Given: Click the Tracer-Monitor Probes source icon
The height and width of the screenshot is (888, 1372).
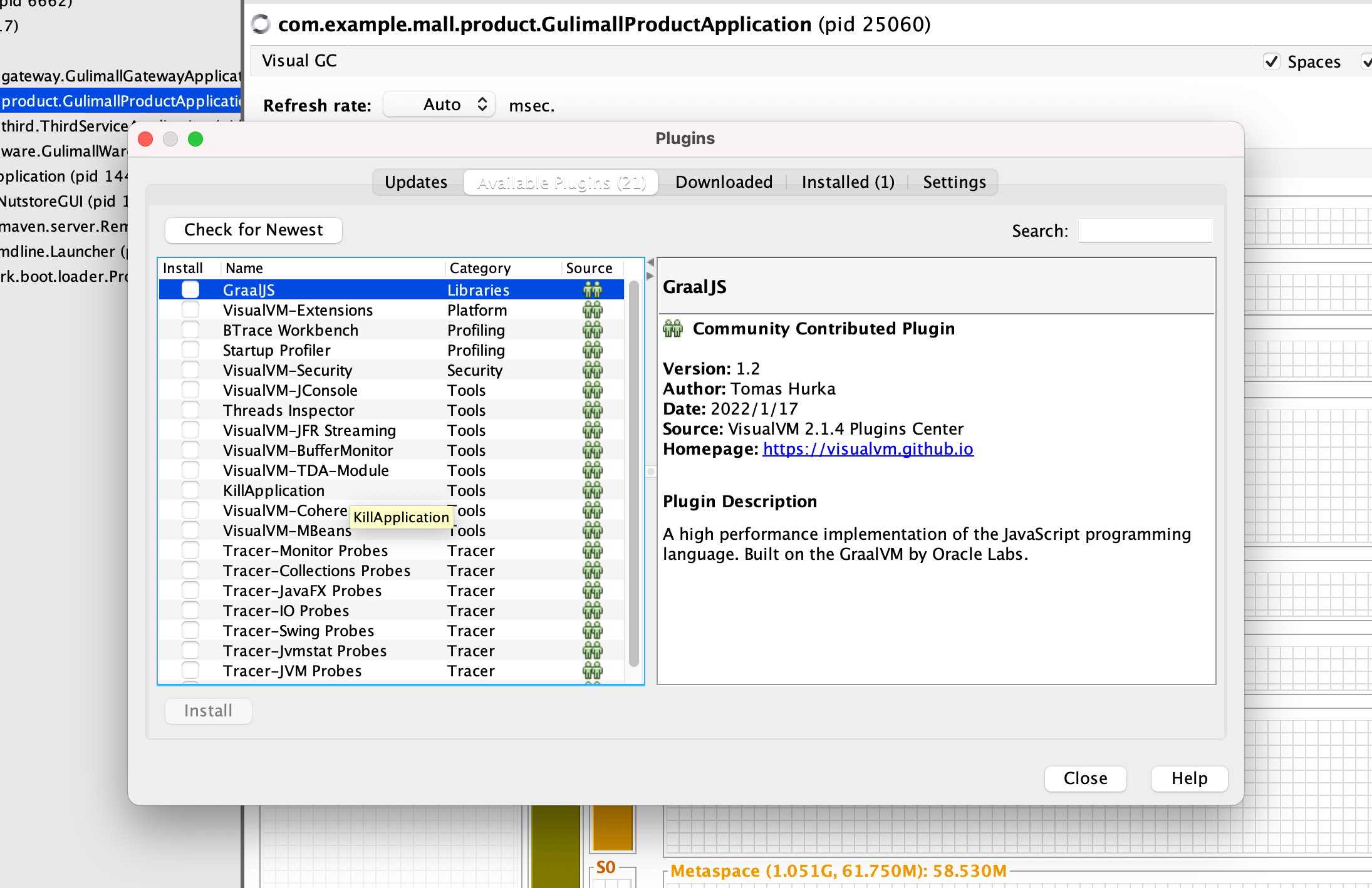Looking at the screenshot, I should [592, 550].
